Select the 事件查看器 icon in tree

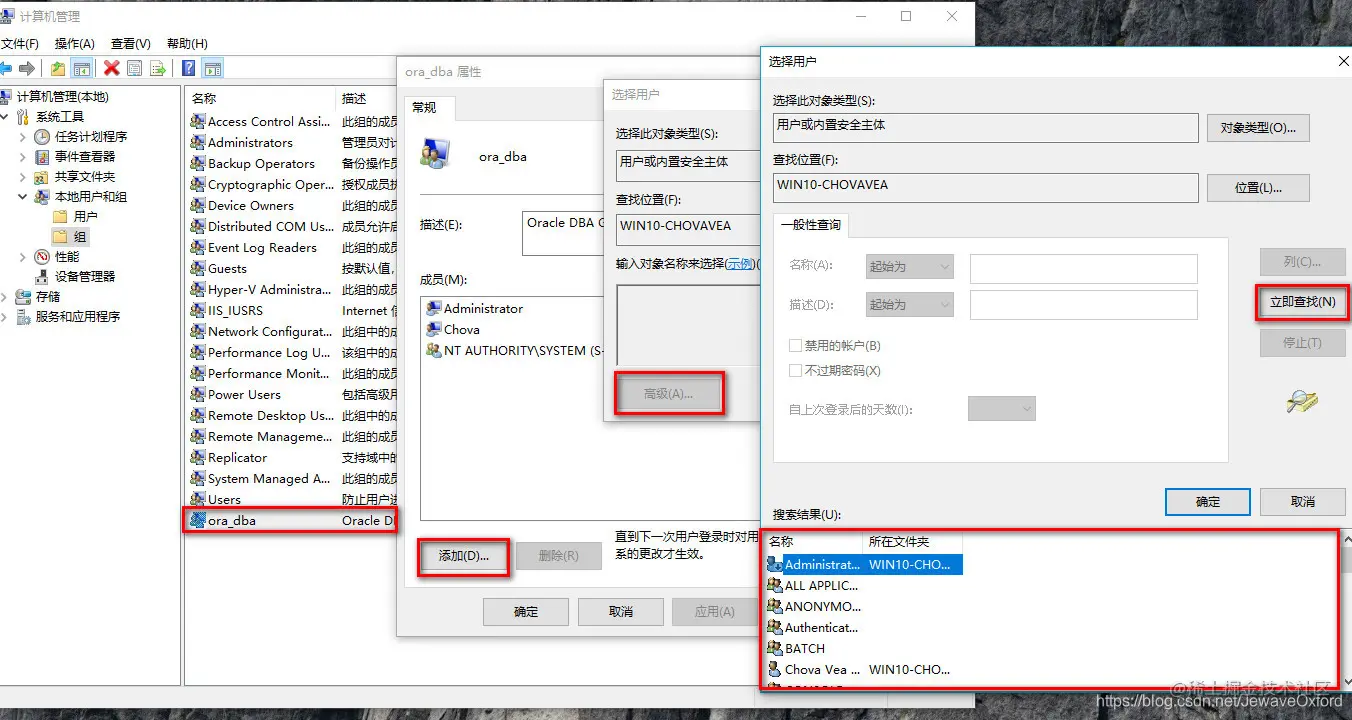42,157
